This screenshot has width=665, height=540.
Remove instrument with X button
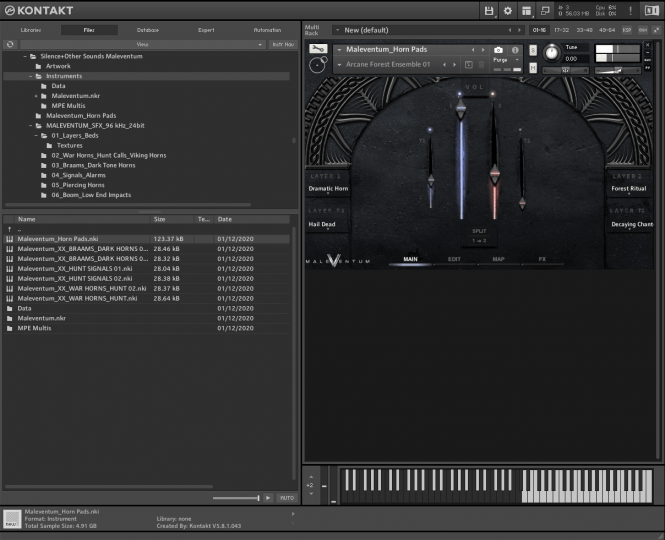coord(648,45)
